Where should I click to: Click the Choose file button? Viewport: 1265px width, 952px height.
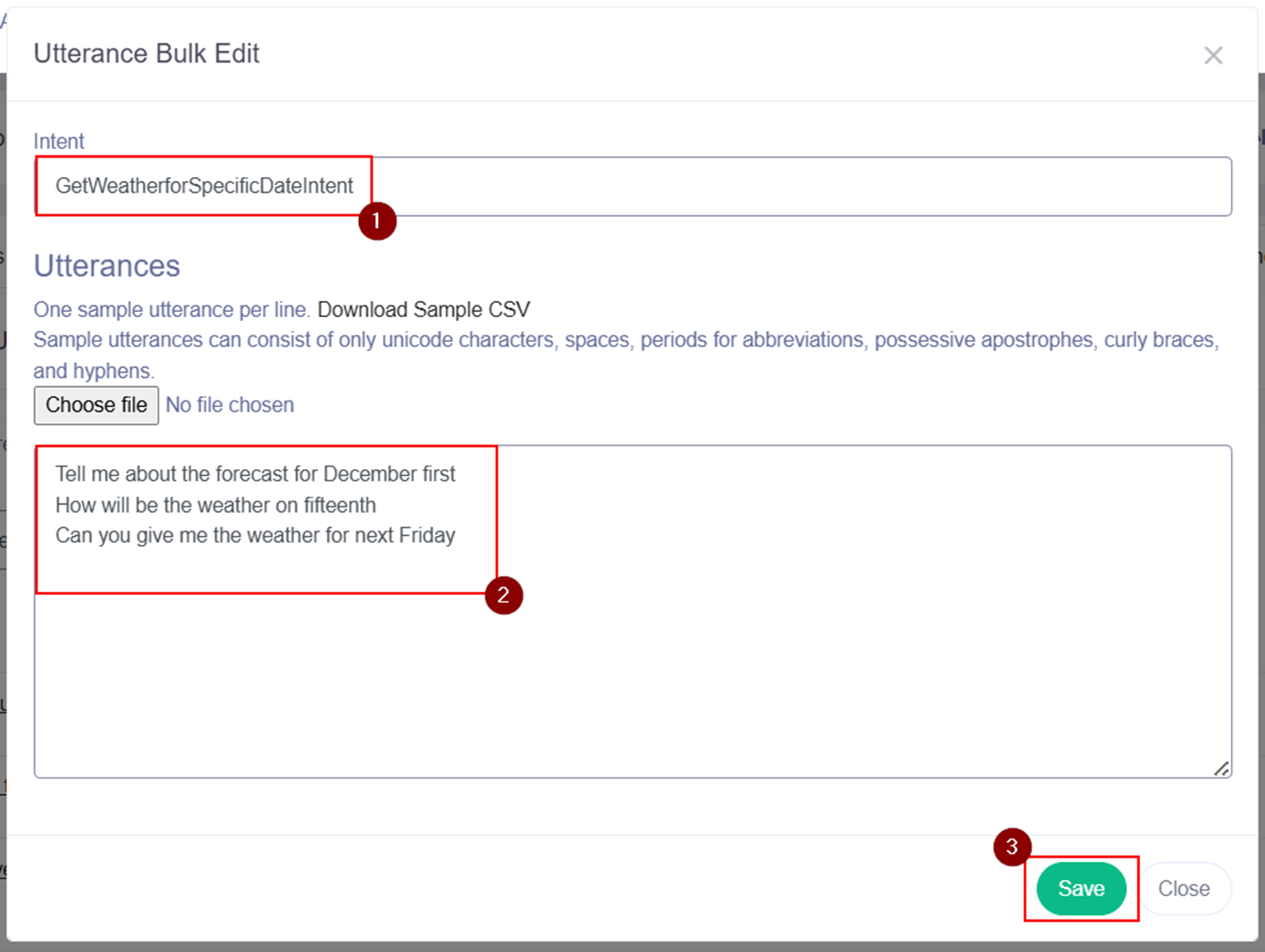coord(96,405)
